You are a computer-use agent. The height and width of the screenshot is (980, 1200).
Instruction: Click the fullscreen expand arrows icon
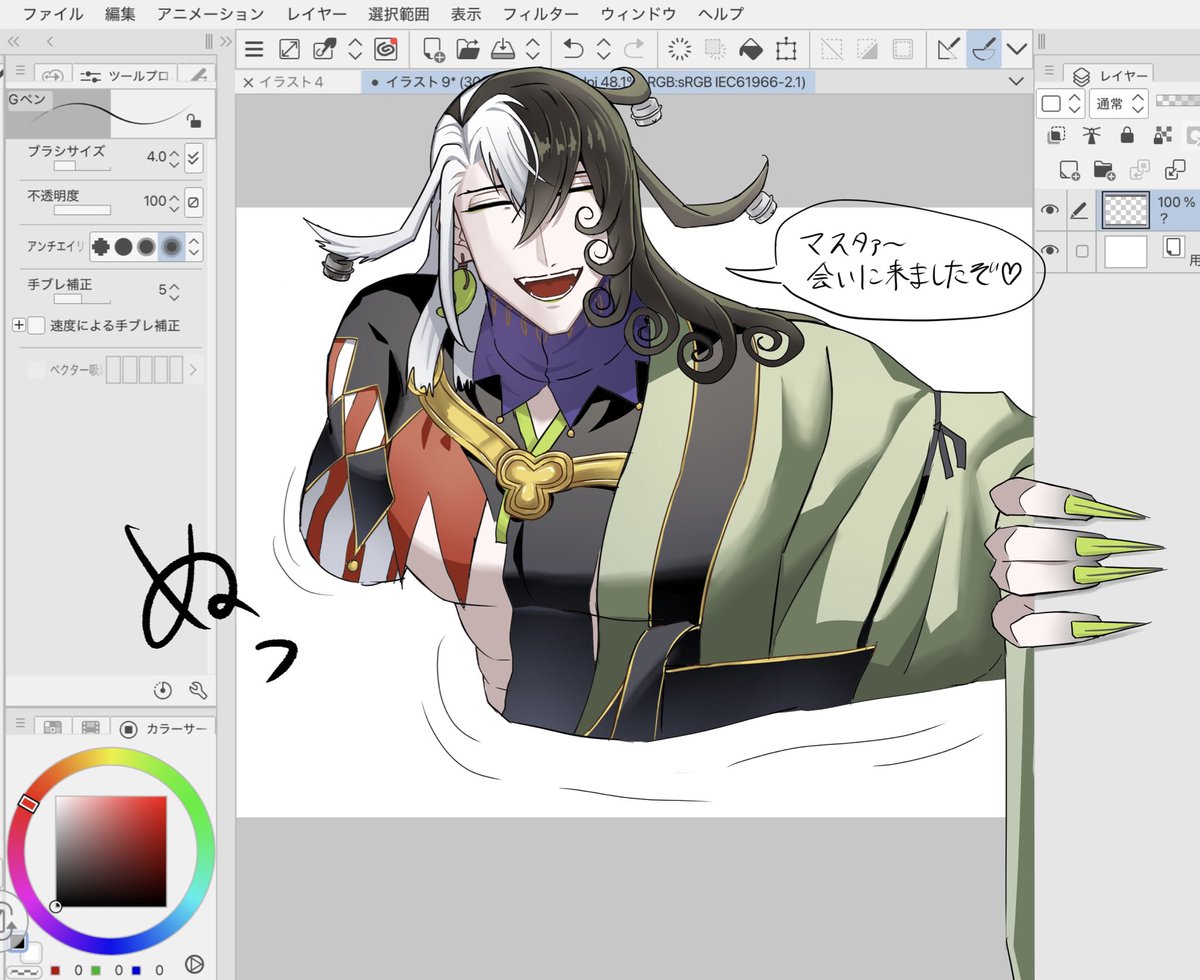[x=289, y=48]
